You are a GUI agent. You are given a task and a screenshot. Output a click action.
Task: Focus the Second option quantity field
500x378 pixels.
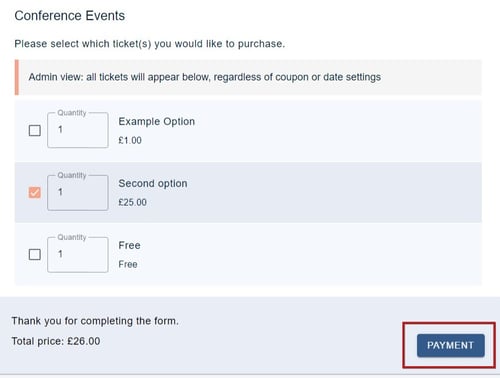click(x=78, y=192)
